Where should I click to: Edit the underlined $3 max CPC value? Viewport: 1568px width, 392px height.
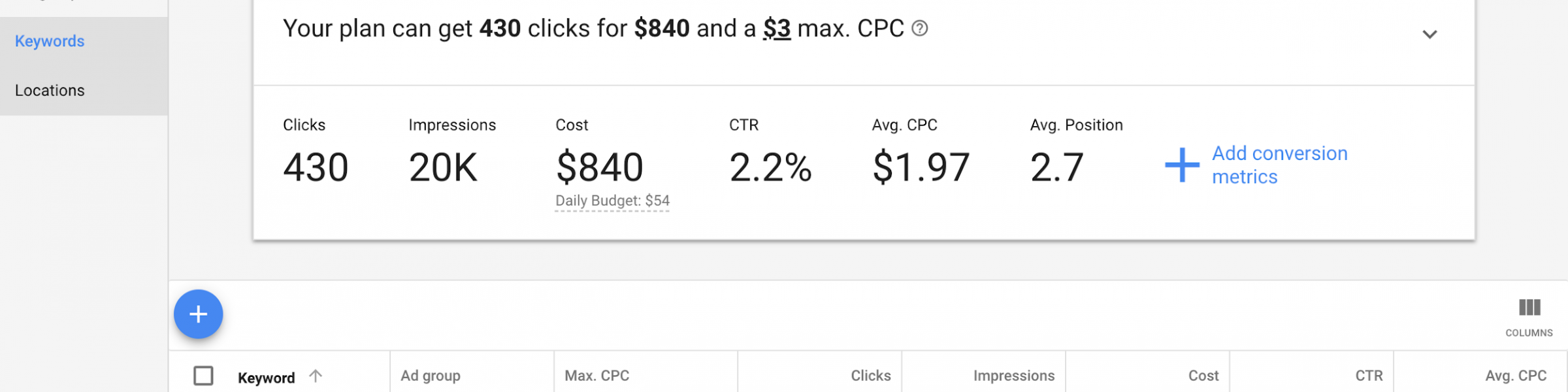pos(777,29)
